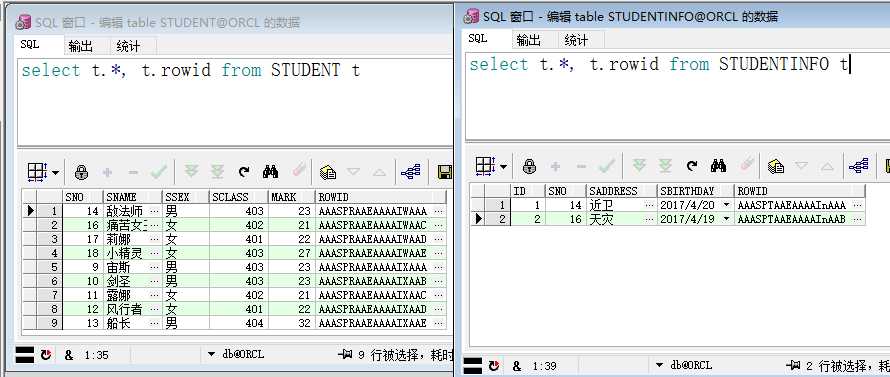Open date dropdown for 2017/4/19 birthday
This screenshot has width=890, height=377.
pos(727,219)
